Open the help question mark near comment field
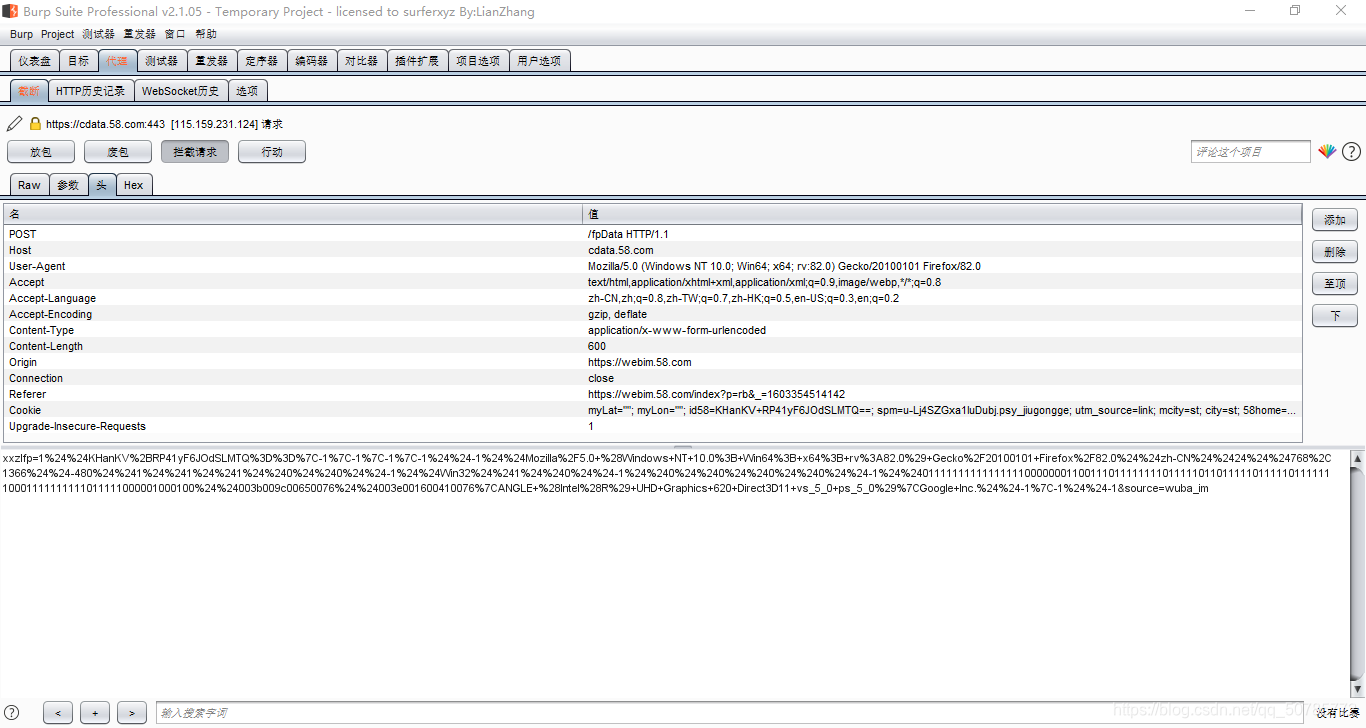The width and height of the screenshot is (1366, 728). pos(1351,152)
